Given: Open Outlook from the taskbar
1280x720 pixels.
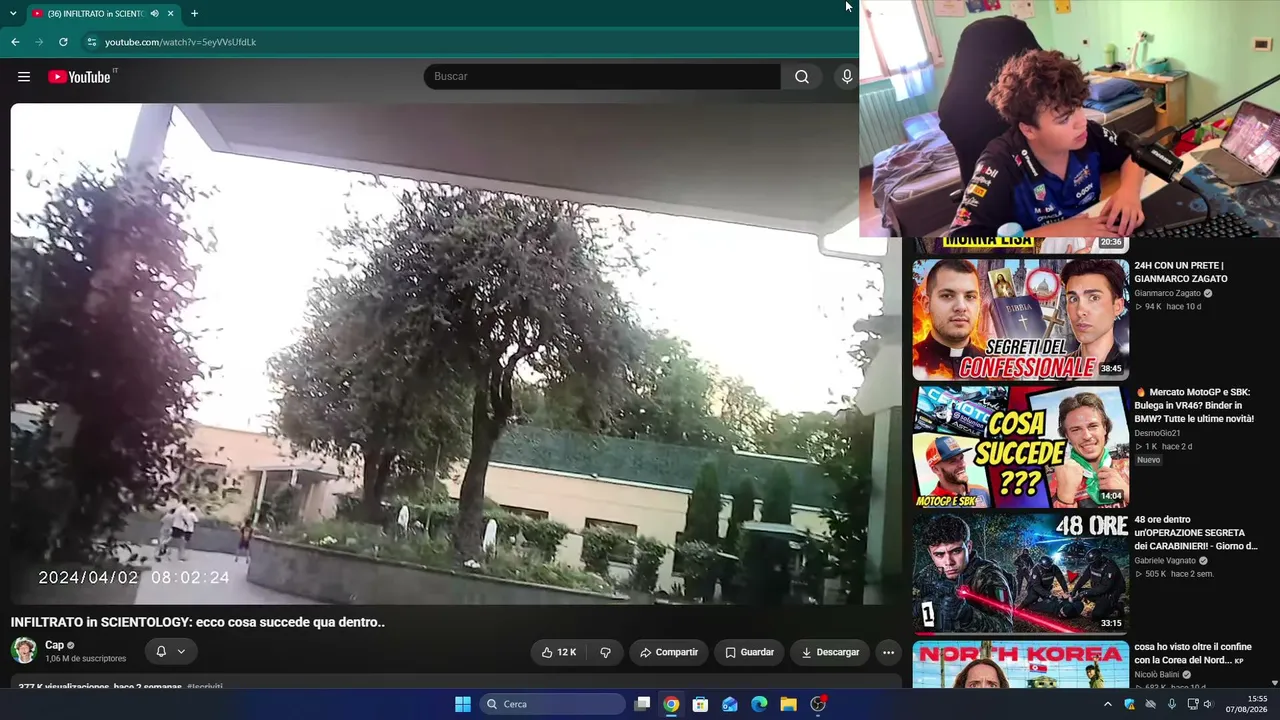Looking at the screenshot, I should pos(730,704).
